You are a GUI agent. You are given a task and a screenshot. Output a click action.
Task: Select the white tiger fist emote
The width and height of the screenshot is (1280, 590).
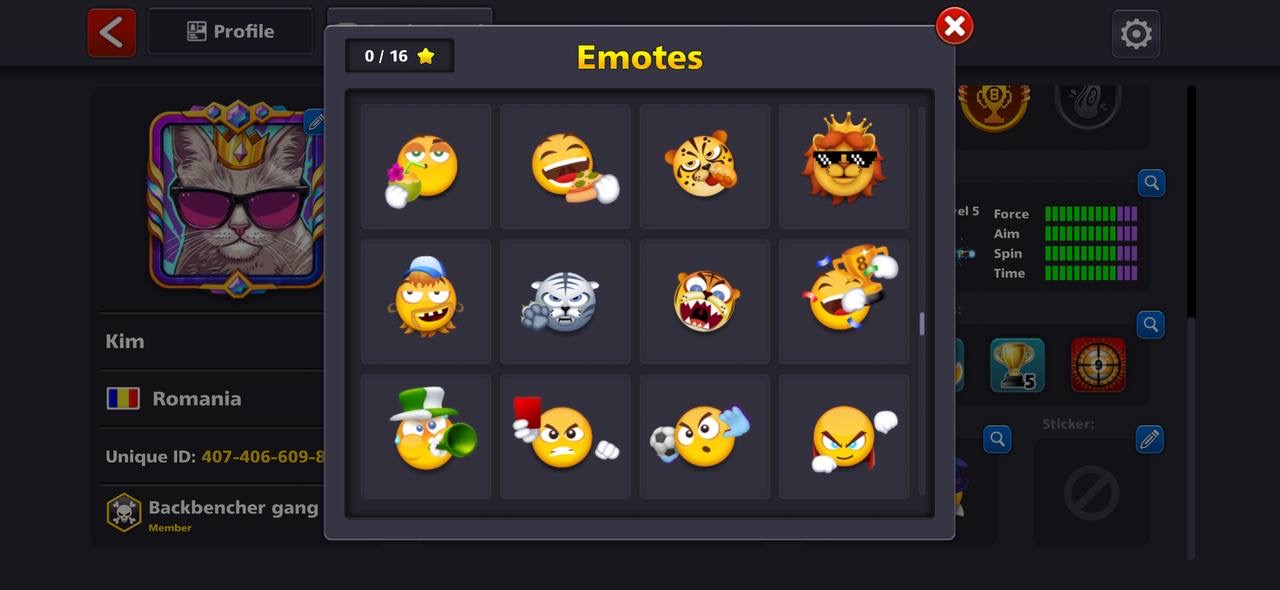click(565, 301)
